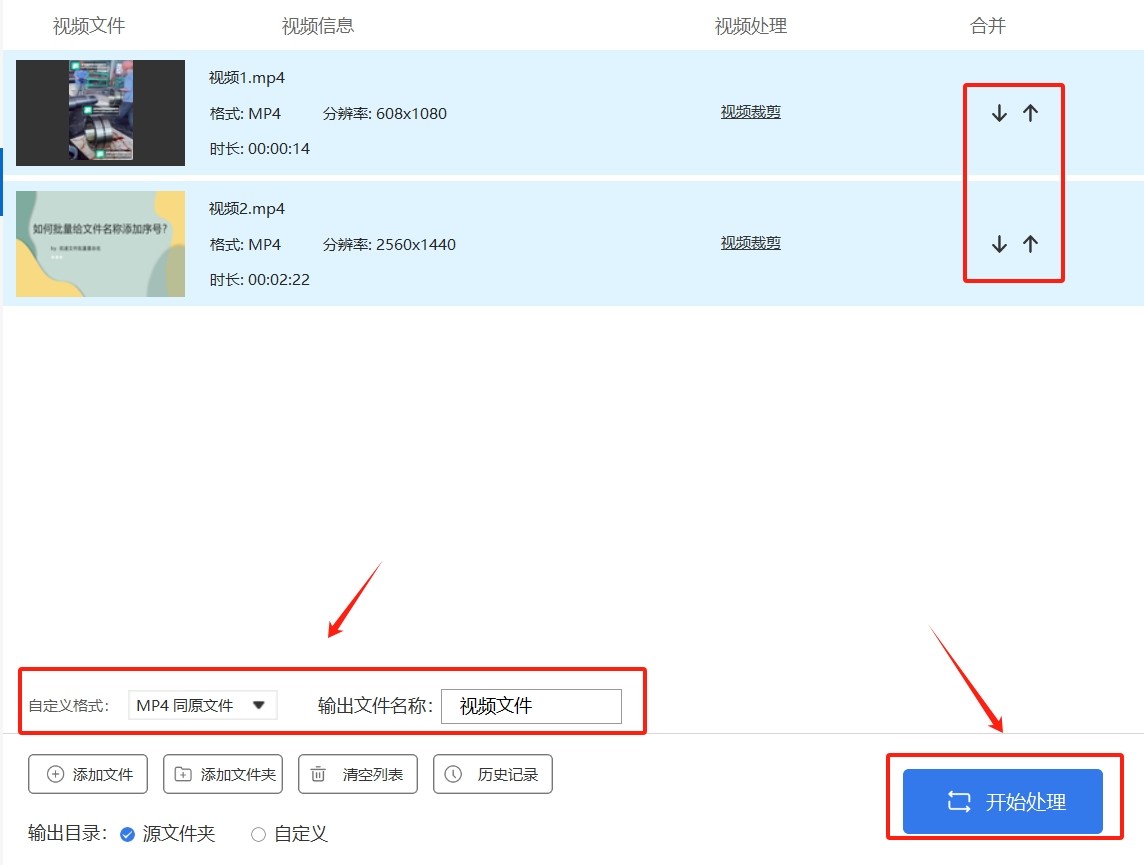Click the folder icon on 添加文件夹
The width and height of the screenshot is (1144, 865).
[x=183, y=774]
